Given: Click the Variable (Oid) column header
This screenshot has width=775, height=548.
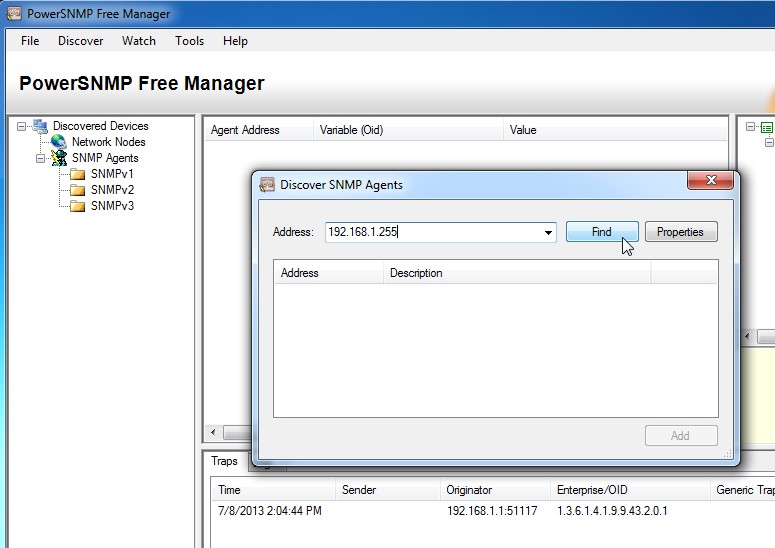Looking at the screenshot, I should tap(408, 130).
